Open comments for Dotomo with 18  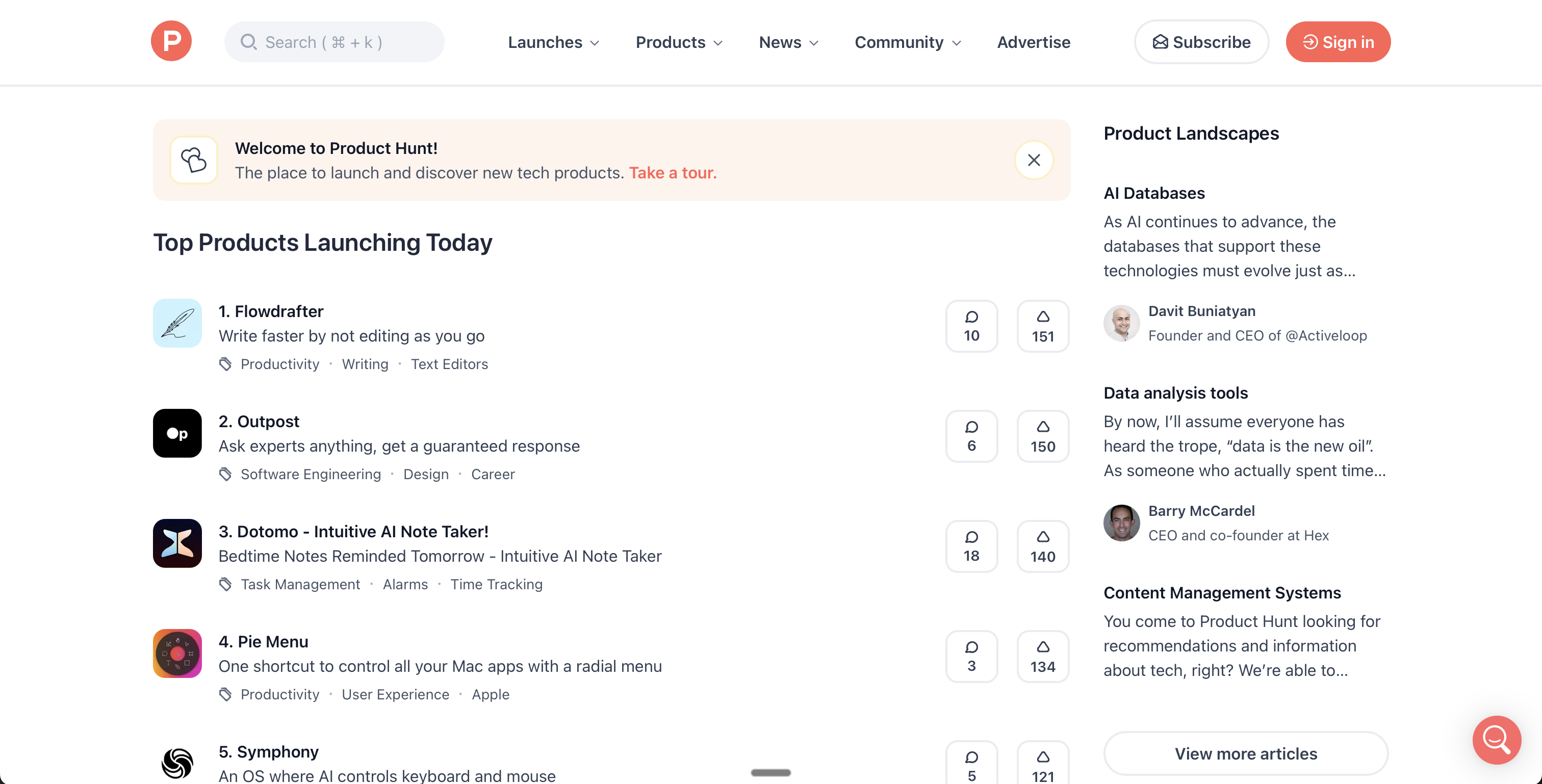(x=971, y=546)
